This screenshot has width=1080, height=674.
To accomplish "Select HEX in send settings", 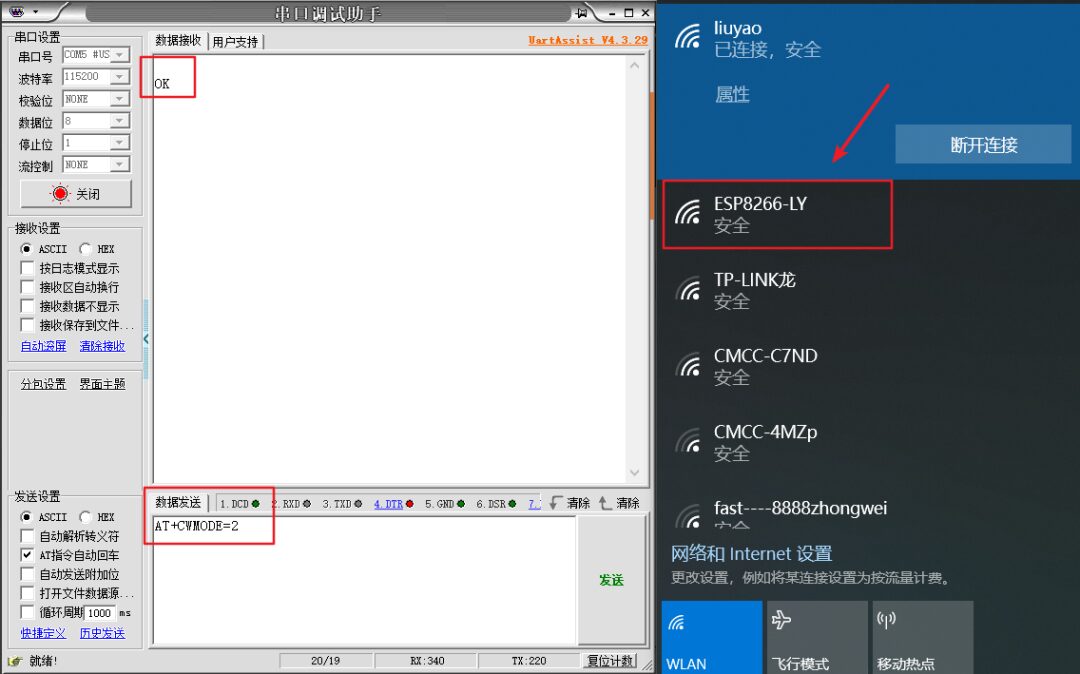I will (x=85, y=516).
